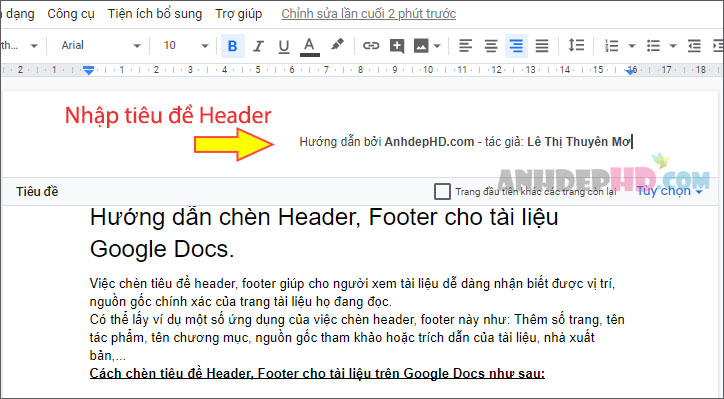This screenshot has height=399, width=724.
Task: Open the Công cụ menu
Action: tap(71, 14)
